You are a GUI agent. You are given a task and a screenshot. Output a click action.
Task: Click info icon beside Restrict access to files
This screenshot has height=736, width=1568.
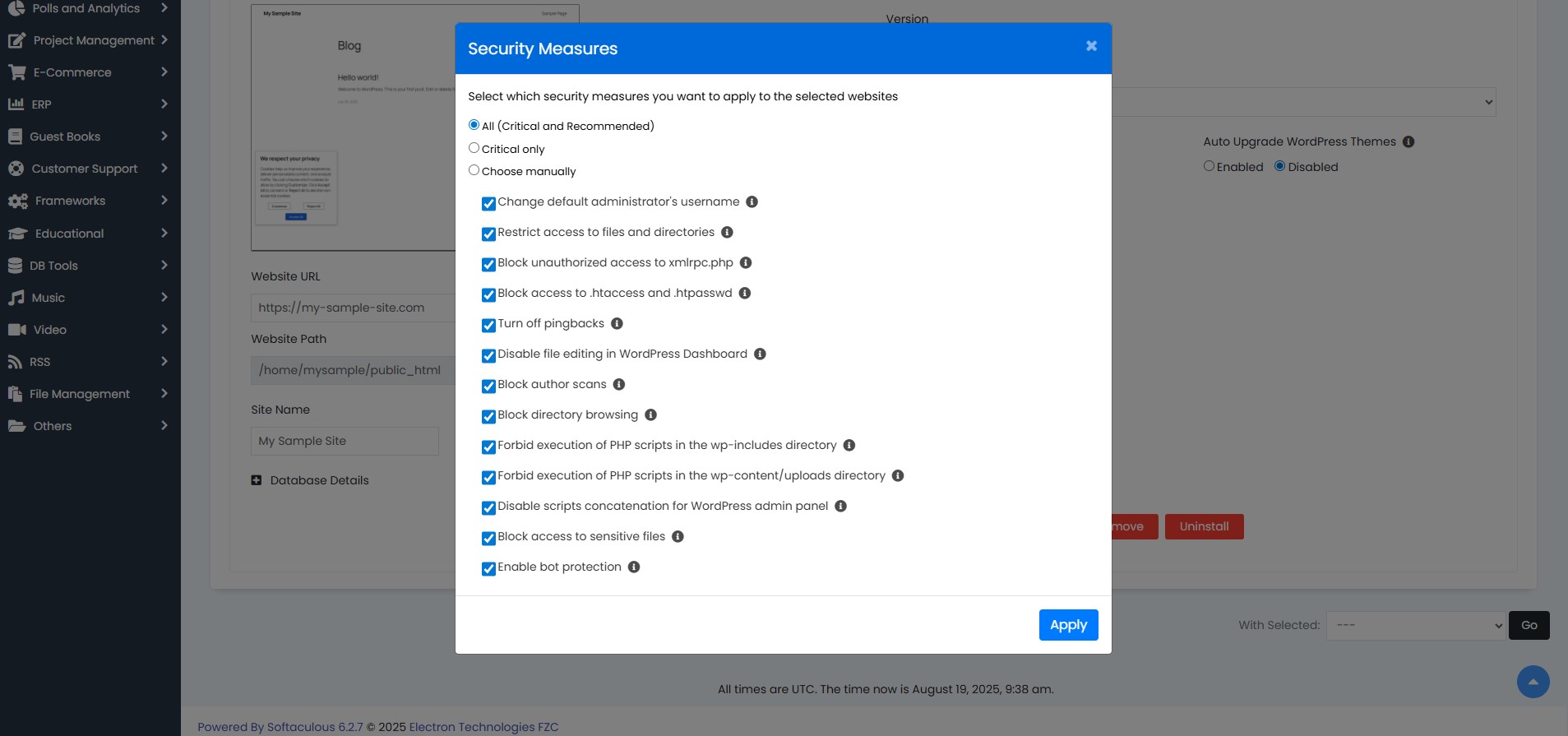727,232
